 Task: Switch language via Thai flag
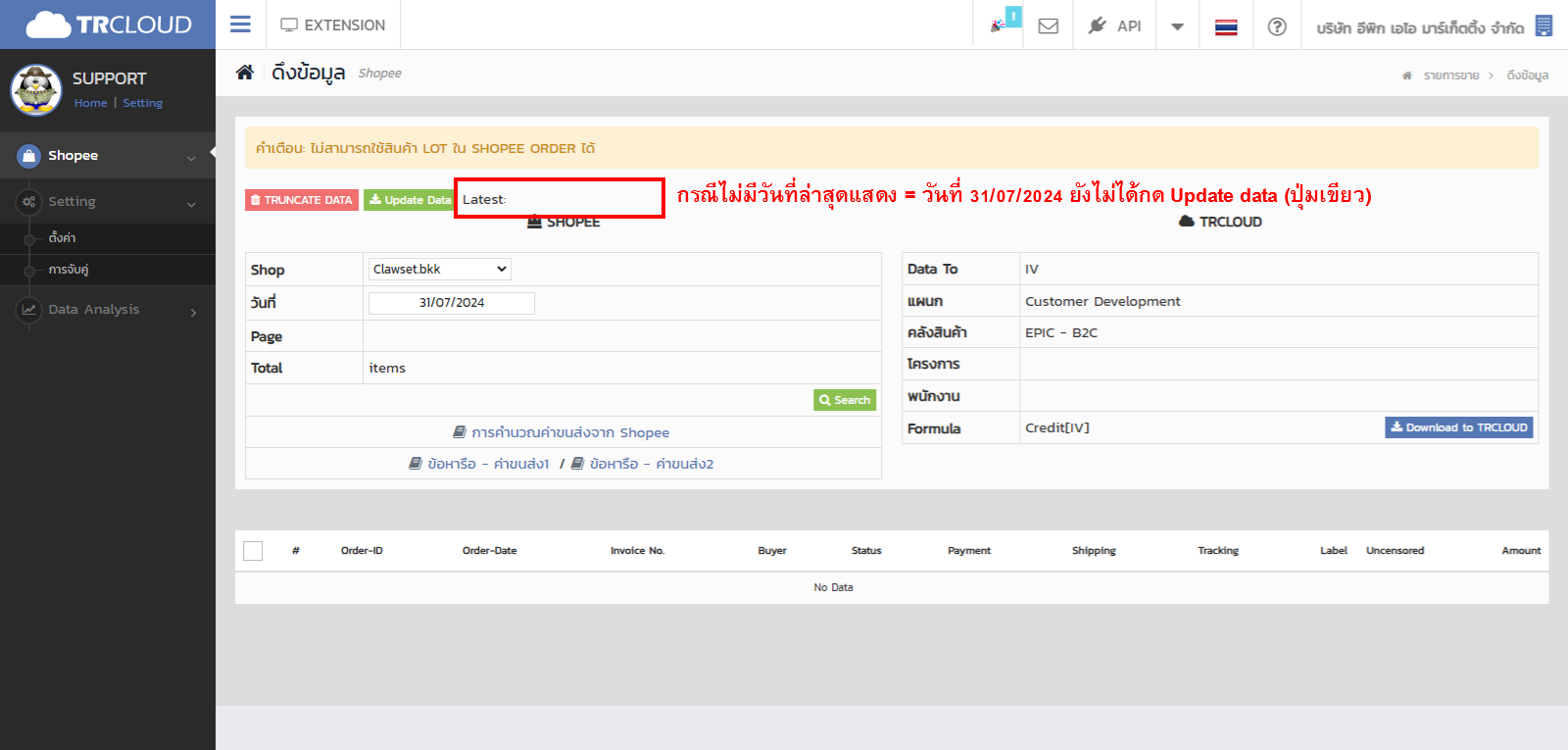[x=1226, y=27]
